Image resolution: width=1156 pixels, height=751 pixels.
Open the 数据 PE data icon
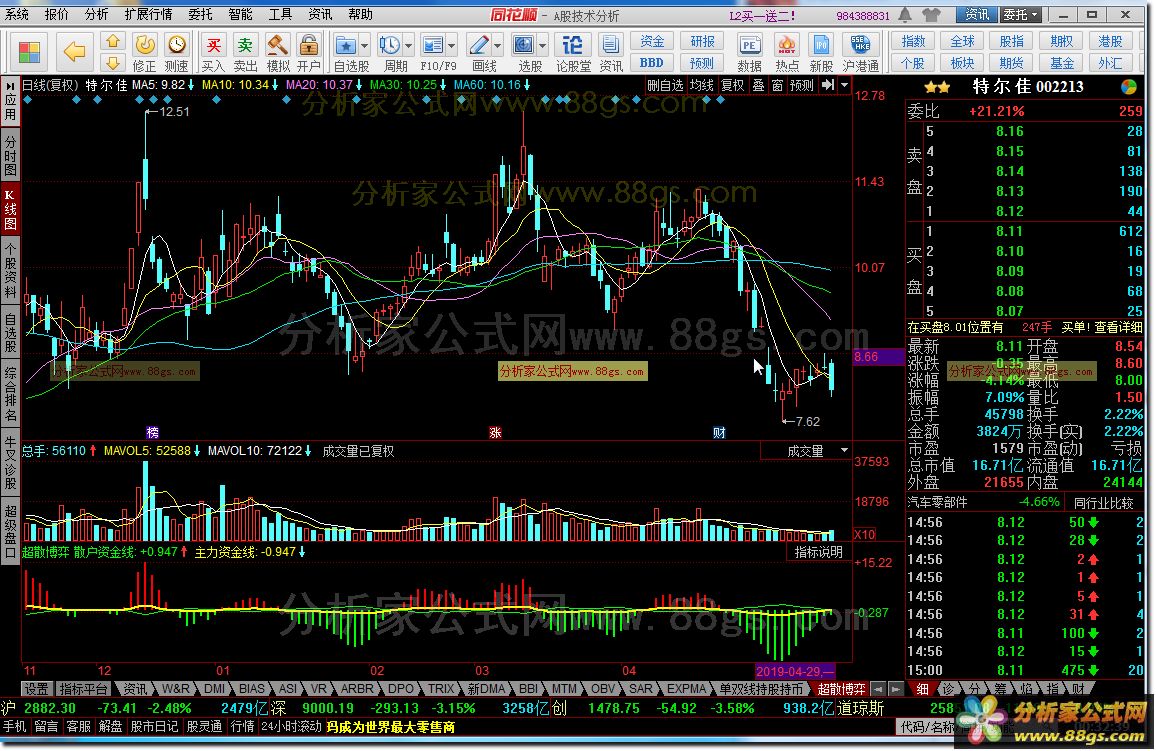point(750,53)
